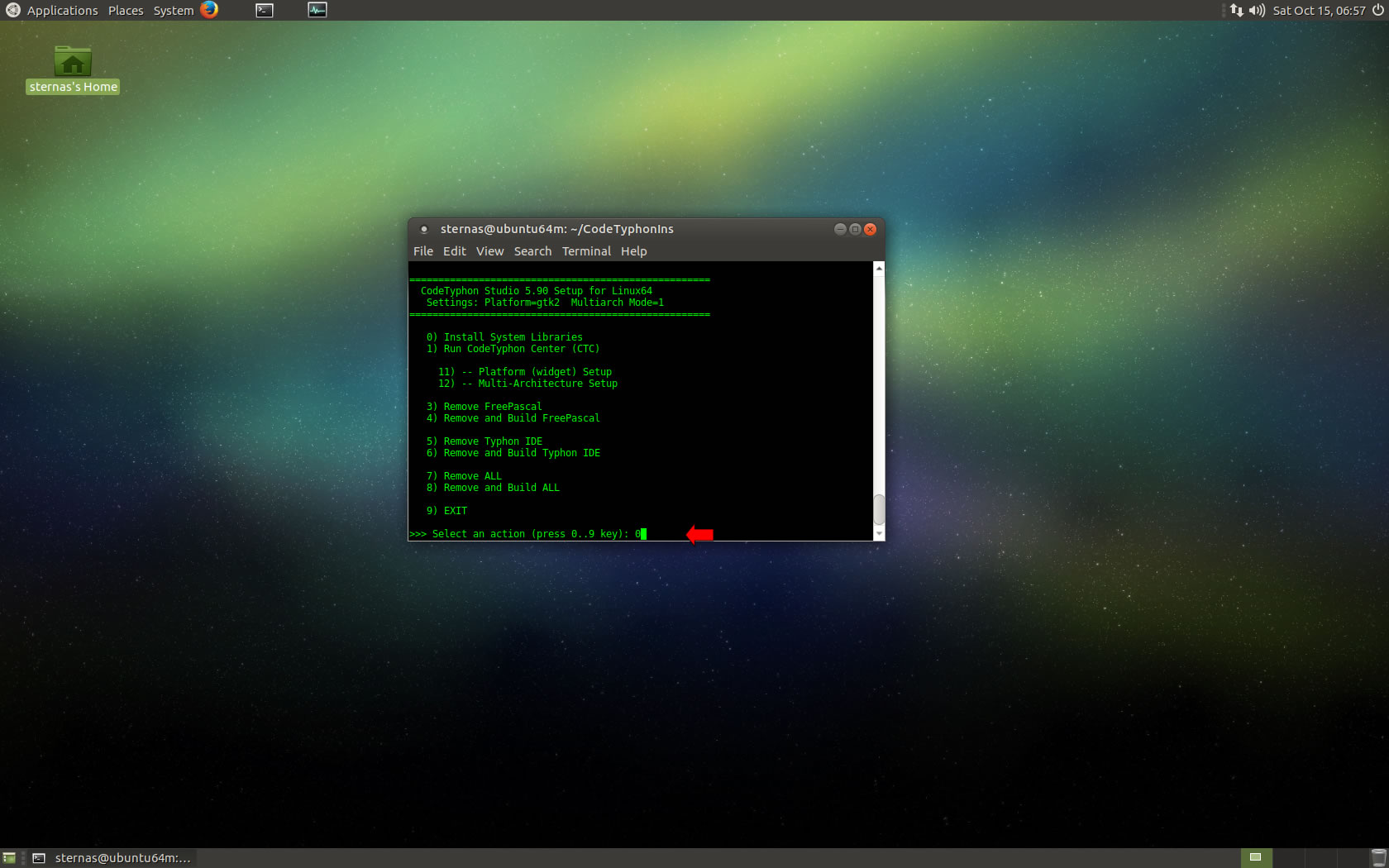The image size is (1389, 868).
Task: Open the trash icon in bottom panel
Action: pos(1378,858)
